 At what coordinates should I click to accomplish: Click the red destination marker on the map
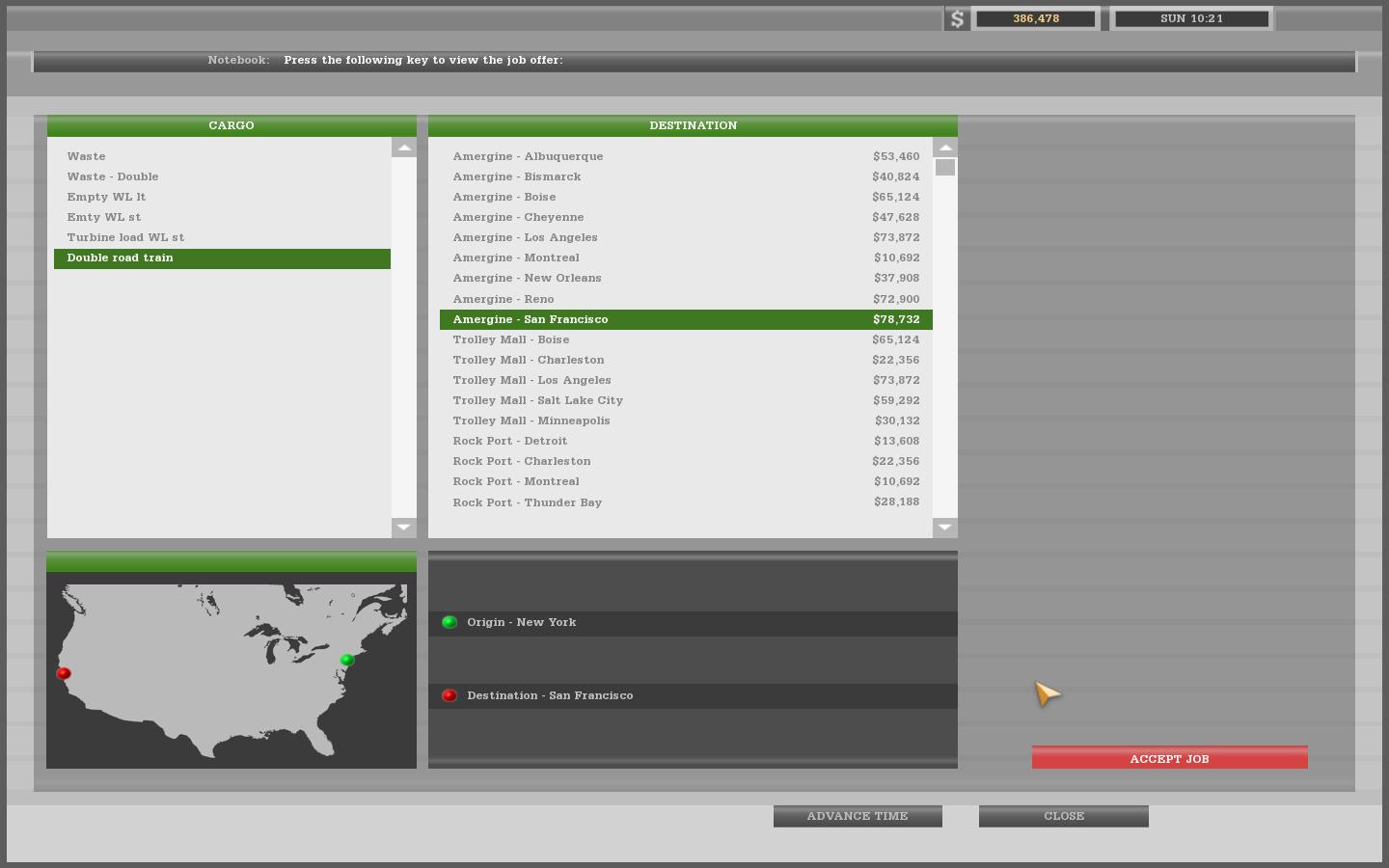(64, 673)
